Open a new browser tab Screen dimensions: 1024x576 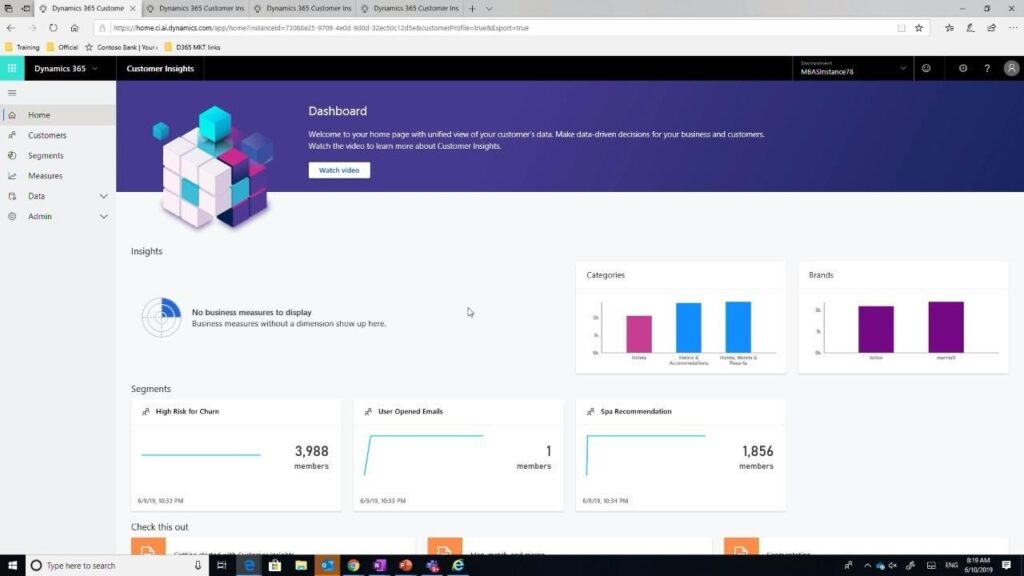coord(472,8)
